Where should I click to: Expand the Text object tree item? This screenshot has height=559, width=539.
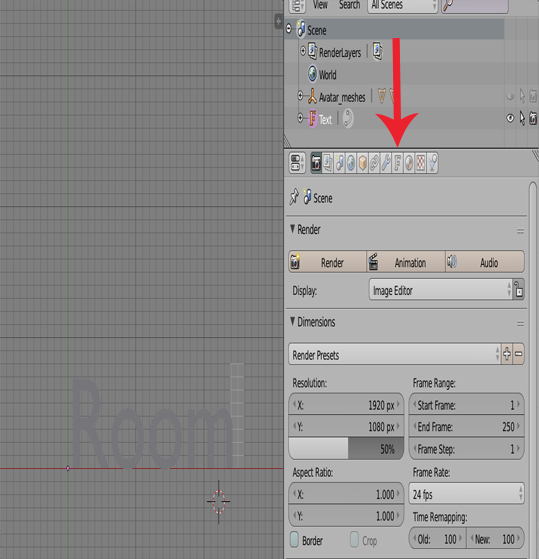tap(300, 118)
